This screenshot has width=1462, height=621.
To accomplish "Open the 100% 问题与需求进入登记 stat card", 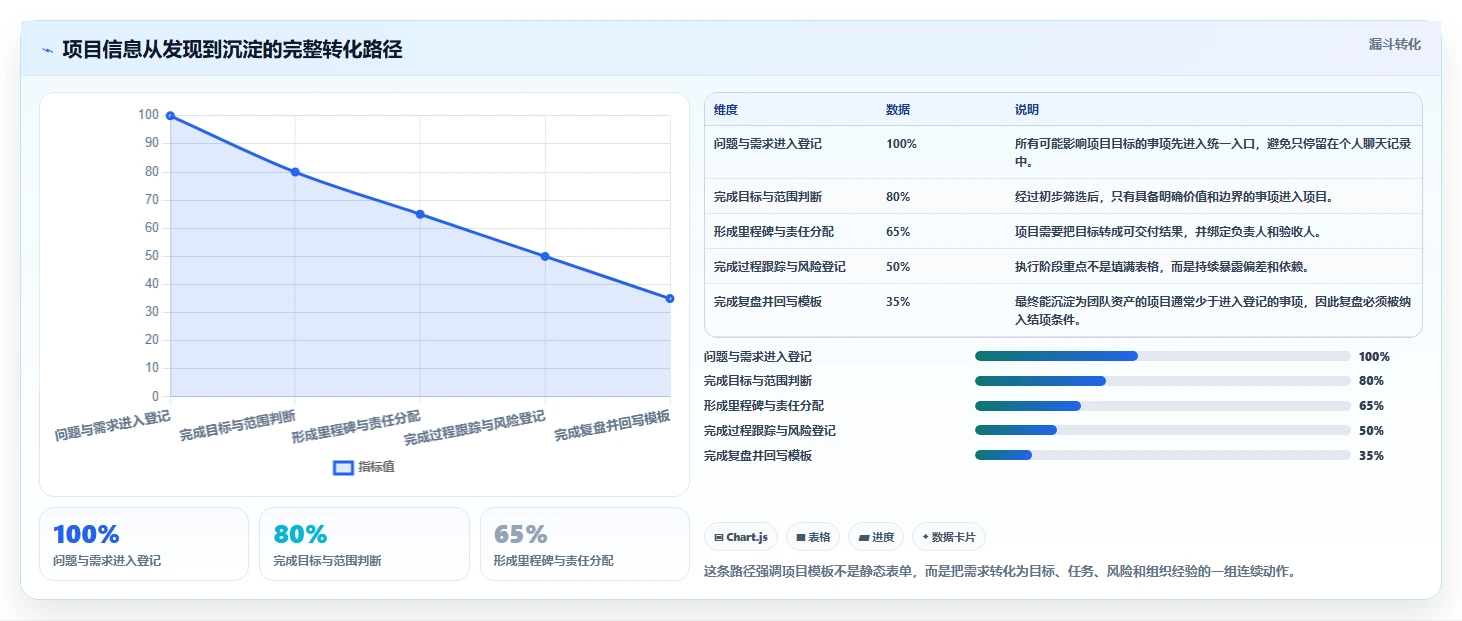I will pyautogui.click(x=144, y=544).
